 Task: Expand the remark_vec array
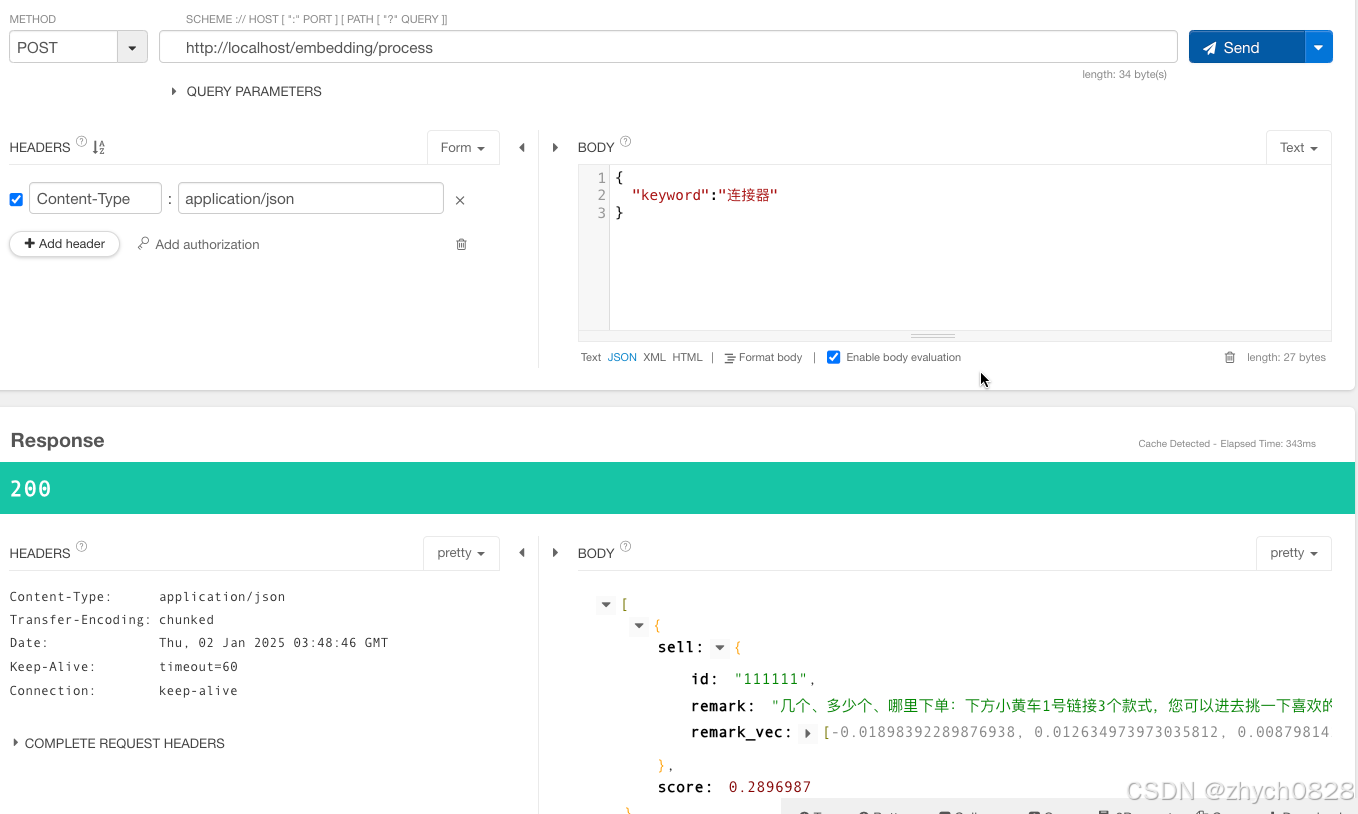pos(808,733)
